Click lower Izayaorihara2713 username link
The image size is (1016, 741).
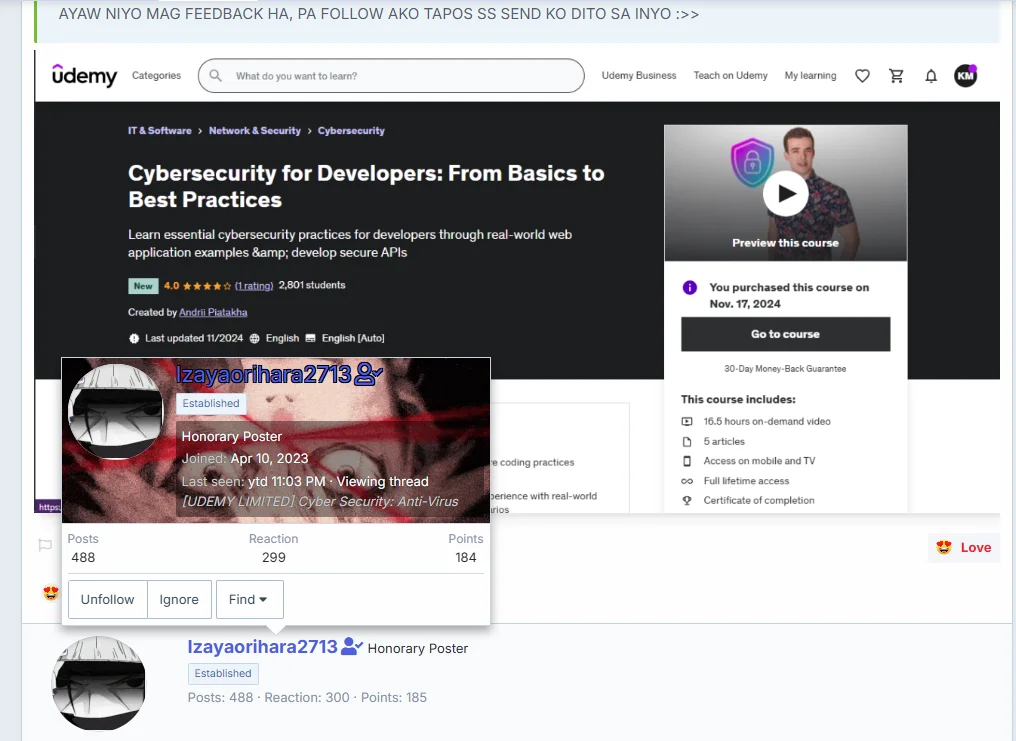[x=262, y=646]
